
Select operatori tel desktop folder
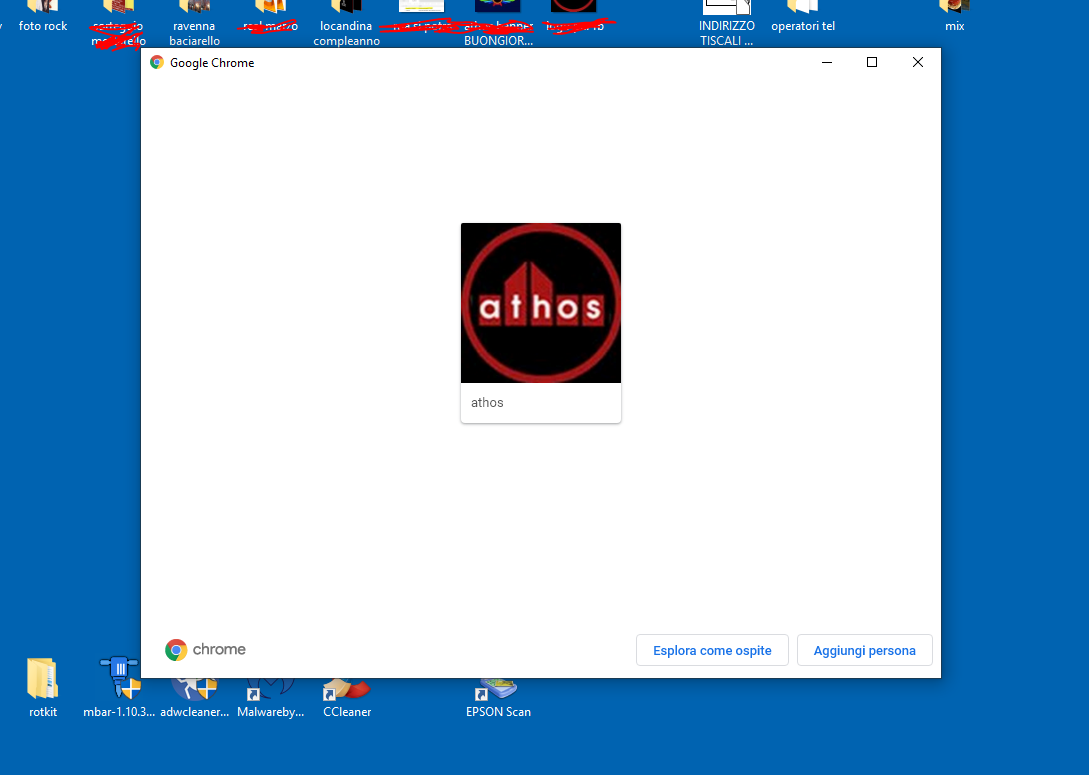(x=803, y=17)
